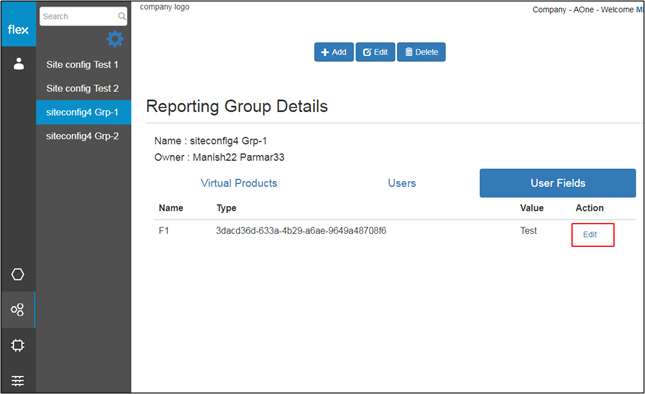This screenshot has height=394, width=645.
Task: Select siteconfig4 Grp-1 in list
Action: [84, 112]
